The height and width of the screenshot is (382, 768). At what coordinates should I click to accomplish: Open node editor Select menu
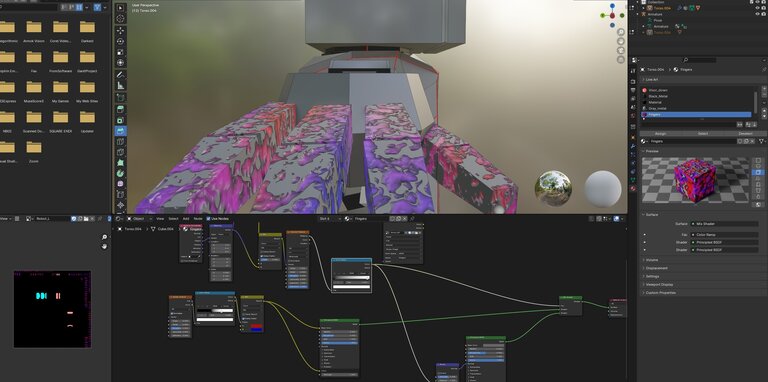(x=173, y=218)
